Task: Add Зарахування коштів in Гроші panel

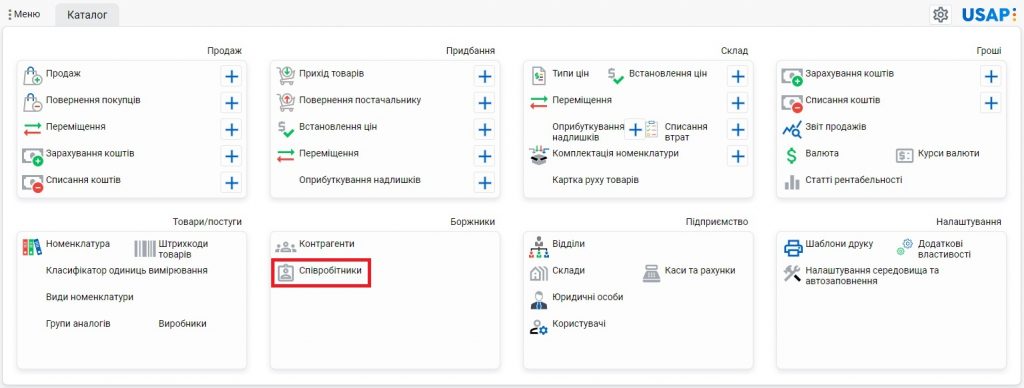Action: (991, 77)
